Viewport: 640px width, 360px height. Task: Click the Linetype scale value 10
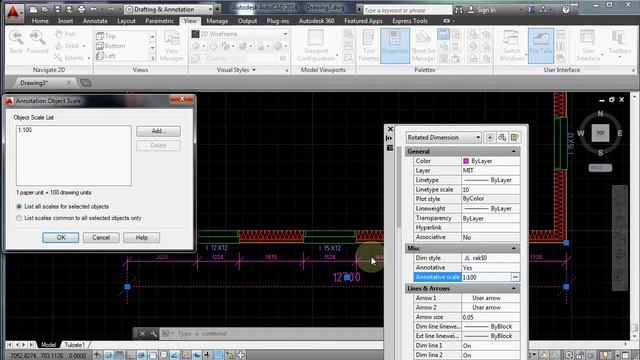coord(491,190)
